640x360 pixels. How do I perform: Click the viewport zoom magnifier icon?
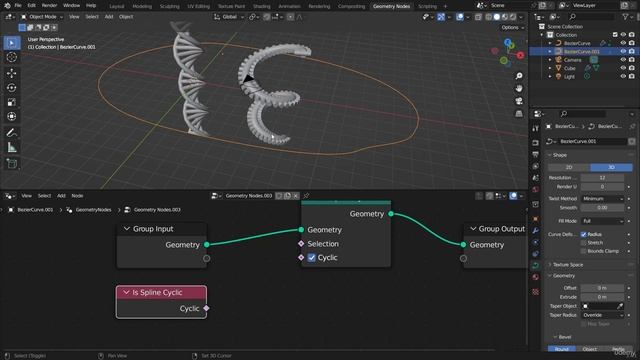(x=519, y=76)
